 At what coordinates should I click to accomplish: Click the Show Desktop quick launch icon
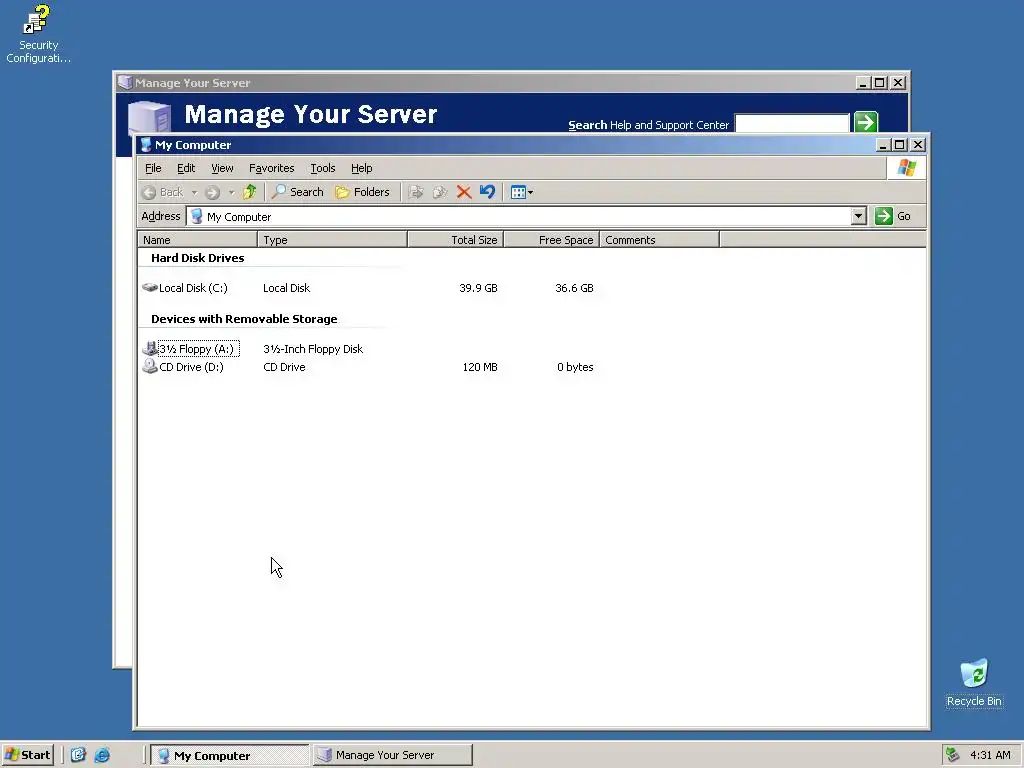pos(78,755)
